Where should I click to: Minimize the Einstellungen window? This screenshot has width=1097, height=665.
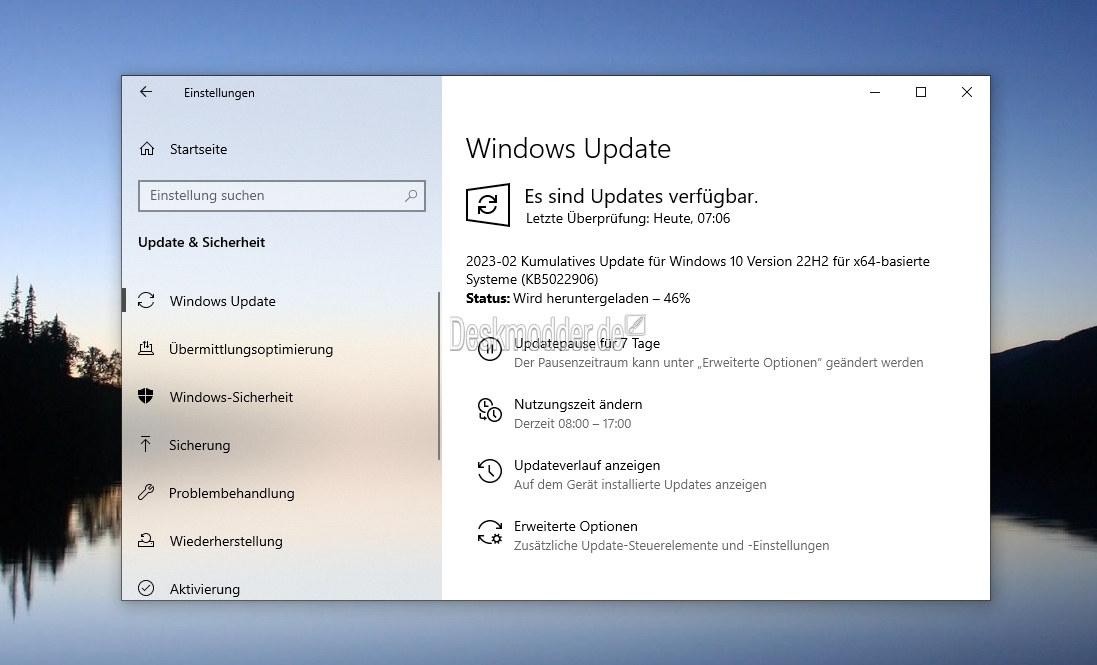(x=875, y=92)
